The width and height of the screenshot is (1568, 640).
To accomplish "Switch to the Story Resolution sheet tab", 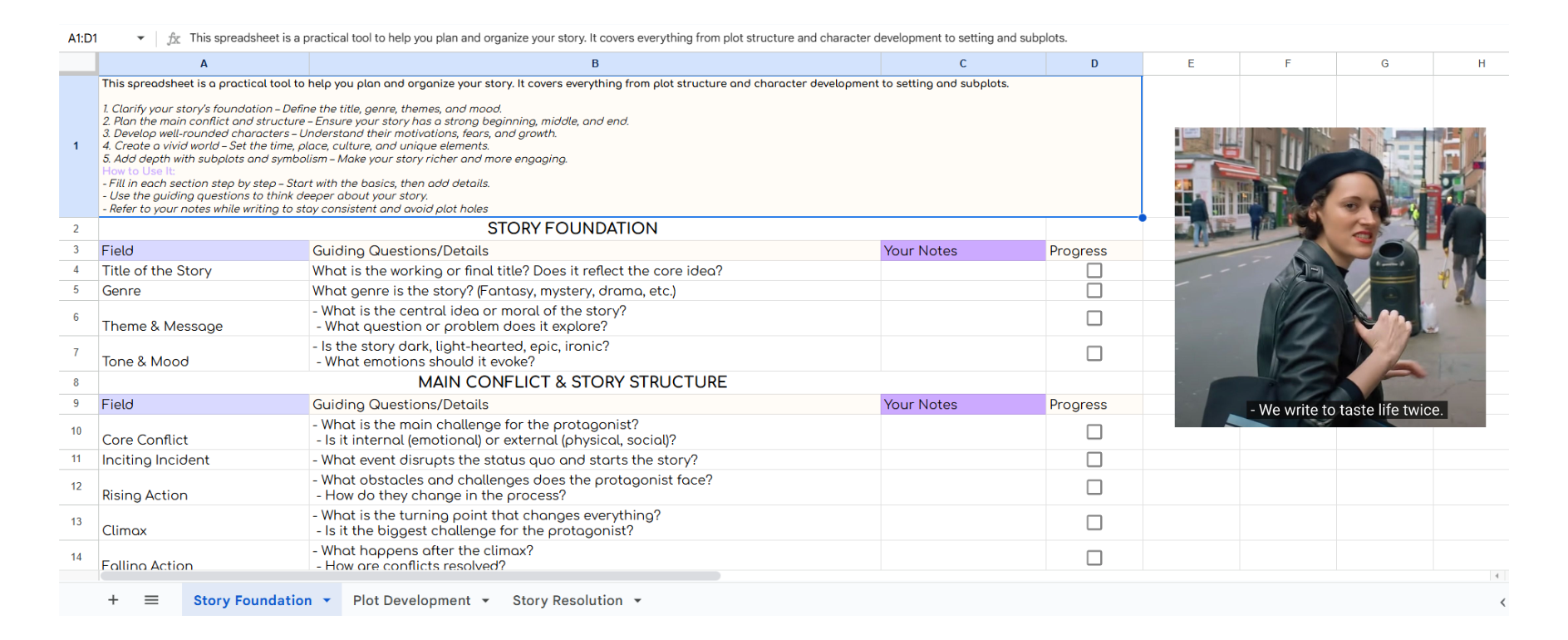I will tap(567, 600).
